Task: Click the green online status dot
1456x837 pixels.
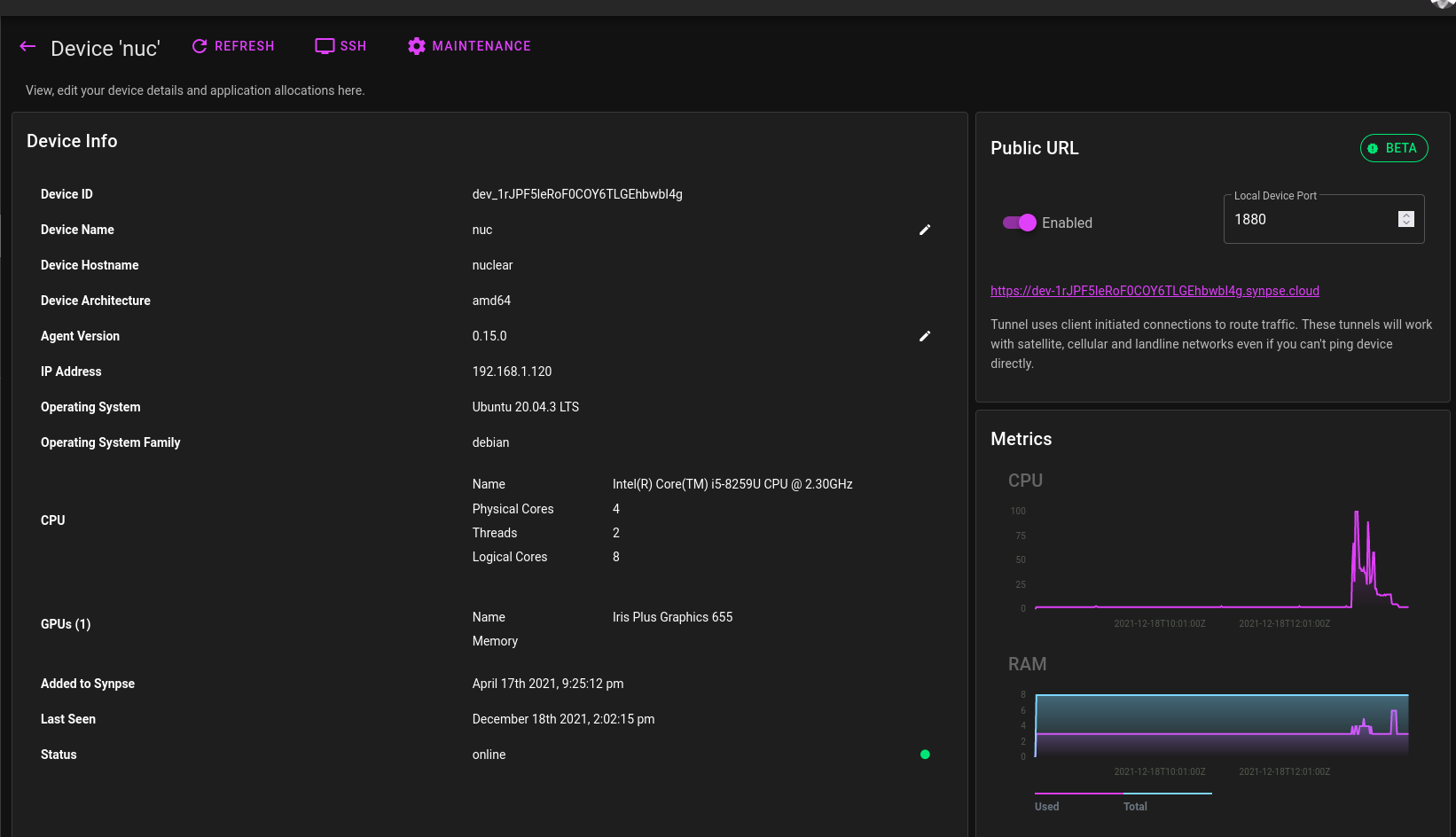Action: coord(925,755)
